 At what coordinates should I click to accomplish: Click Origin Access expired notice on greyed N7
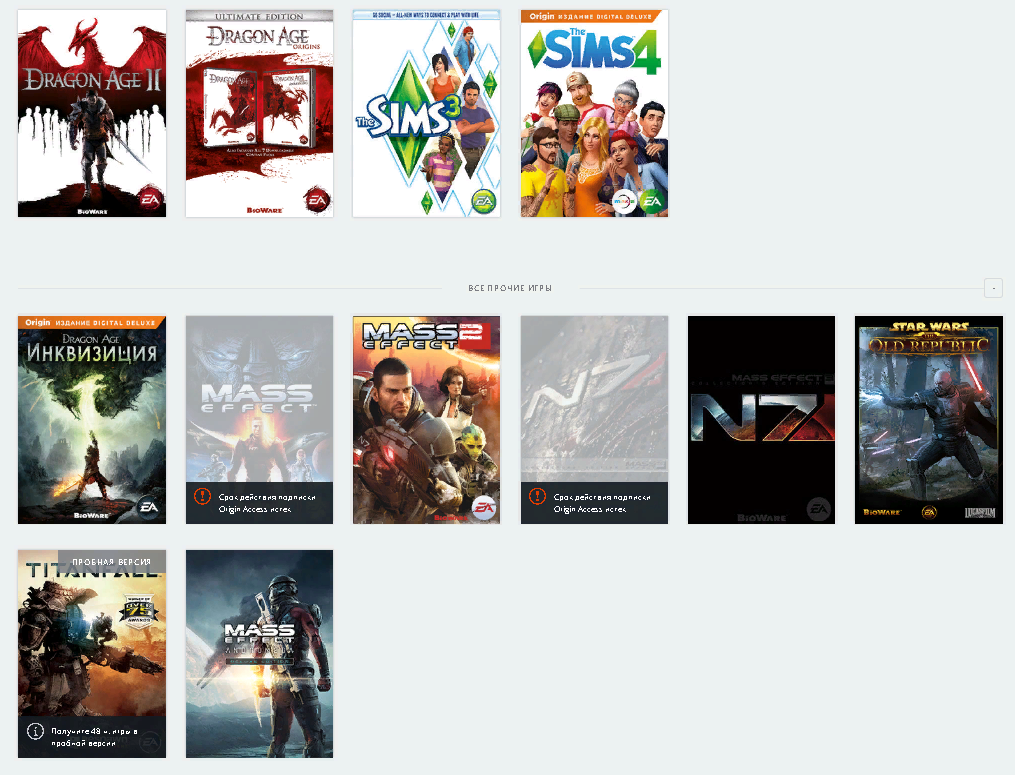[594, 503]
